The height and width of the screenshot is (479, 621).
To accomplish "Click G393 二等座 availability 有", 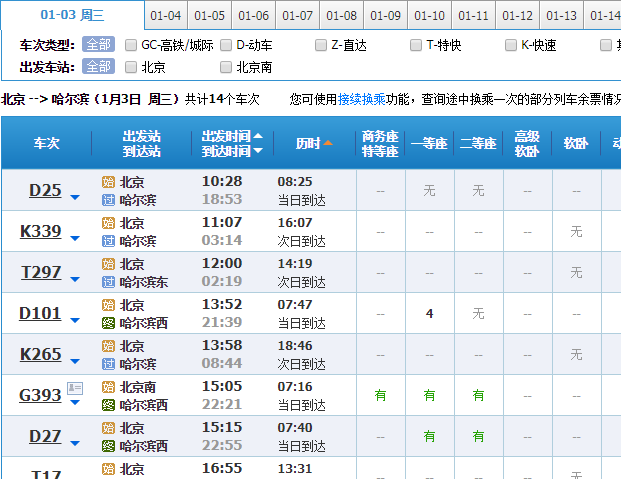I will pyautogui.click(x=478, y=395).
